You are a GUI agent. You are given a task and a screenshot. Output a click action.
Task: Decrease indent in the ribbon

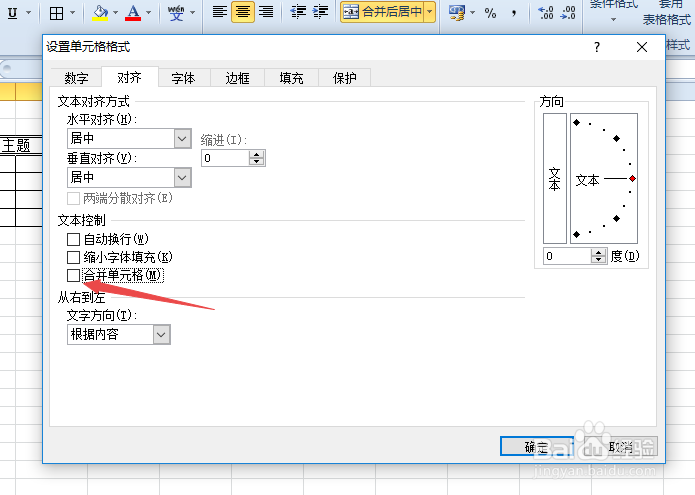click(298, 12)
